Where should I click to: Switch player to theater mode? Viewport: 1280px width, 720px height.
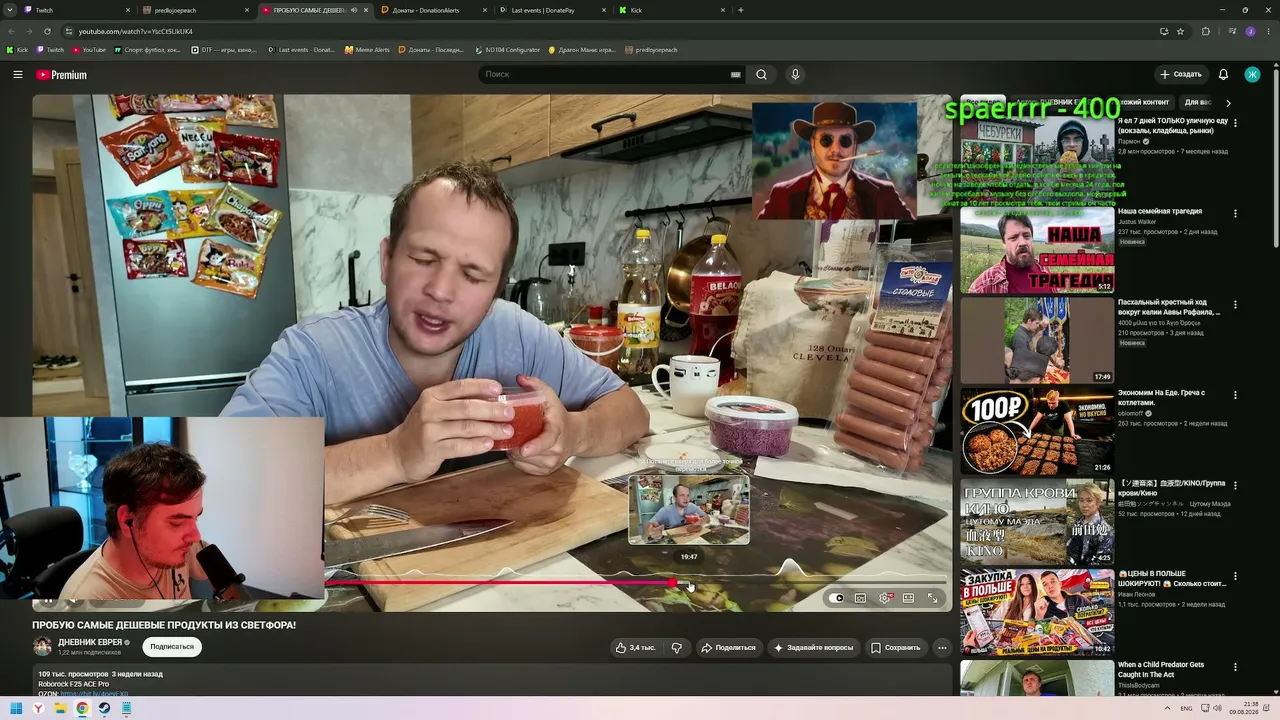point(908,598)
